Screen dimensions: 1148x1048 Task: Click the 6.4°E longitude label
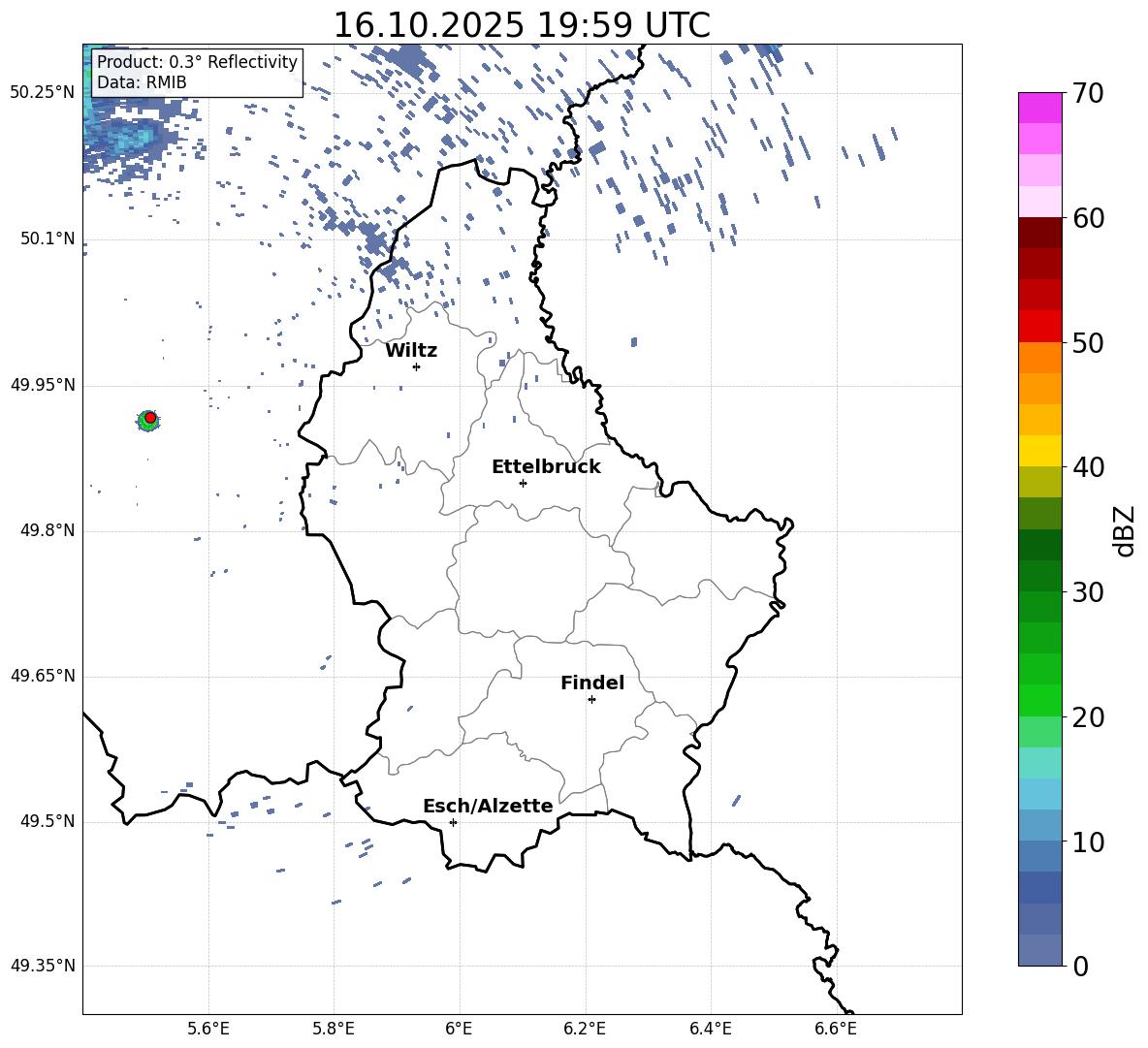(x=711, y=1029)
